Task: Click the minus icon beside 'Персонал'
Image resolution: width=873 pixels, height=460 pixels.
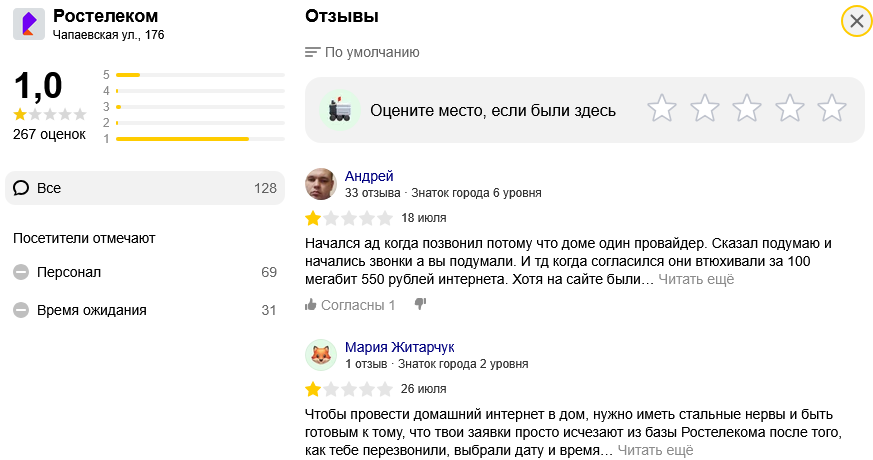Action: [x=21, y=272]
